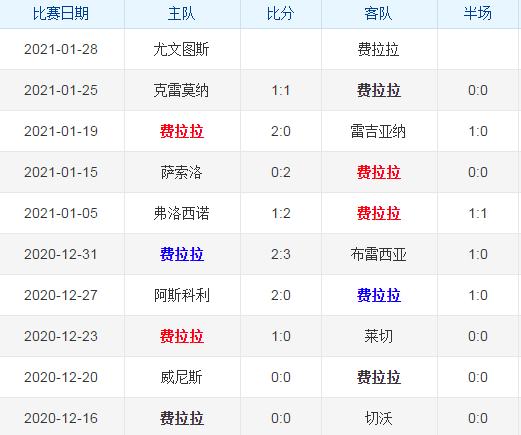Select date 2020-12-27
The width and height of the screenshot is (521, 435).
(61, 295)
